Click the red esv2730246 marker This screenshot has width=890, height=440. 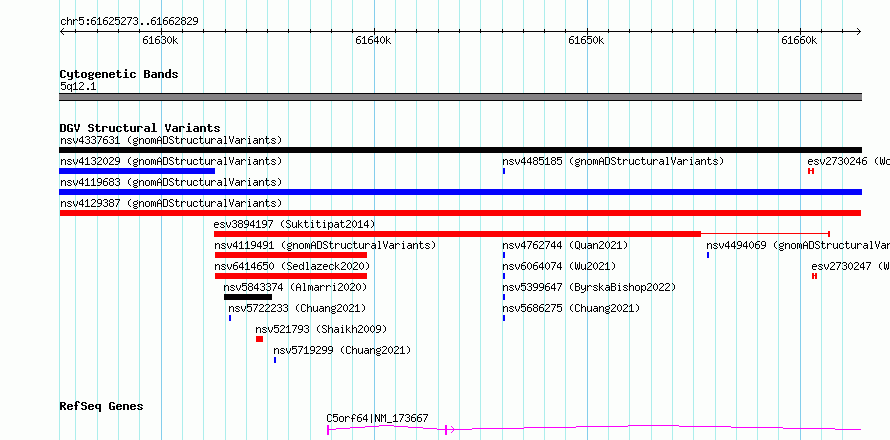(811, 171)
